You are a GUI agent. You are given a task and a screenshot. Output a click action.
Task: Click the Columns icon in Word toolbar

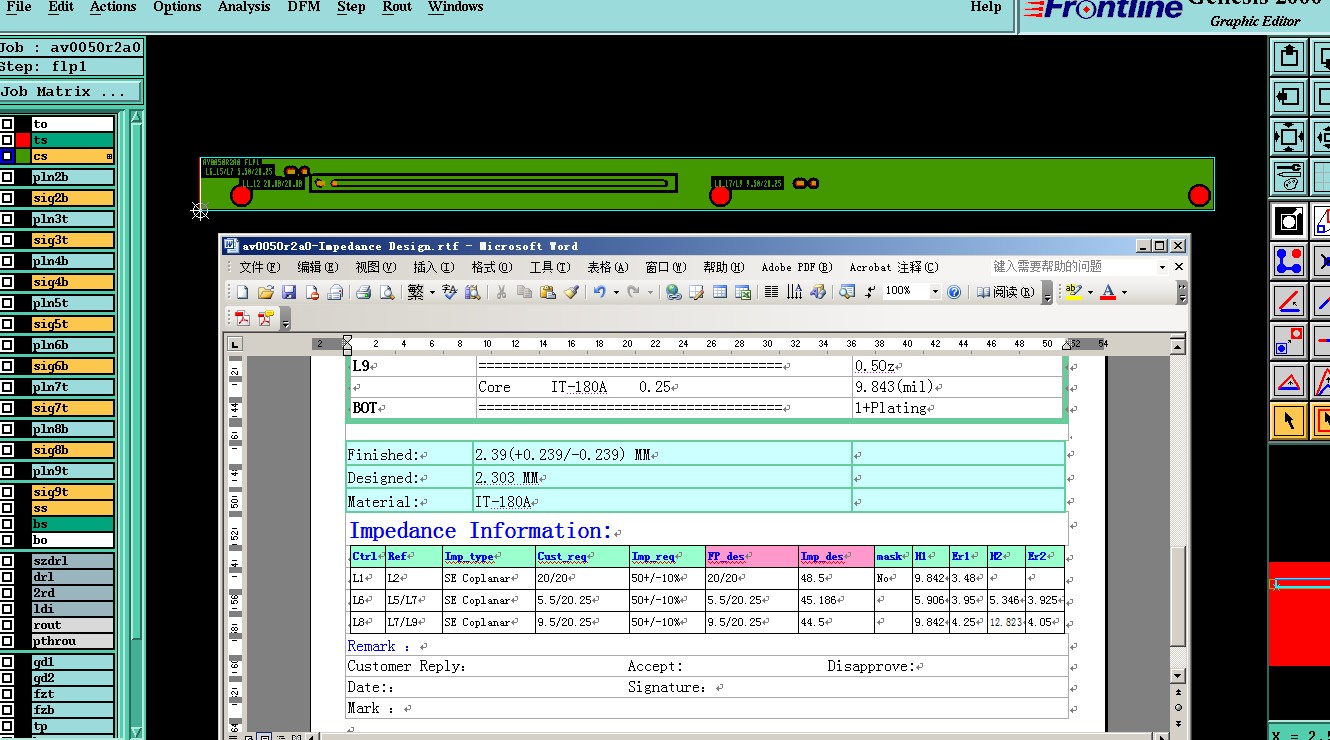(771, 292)
